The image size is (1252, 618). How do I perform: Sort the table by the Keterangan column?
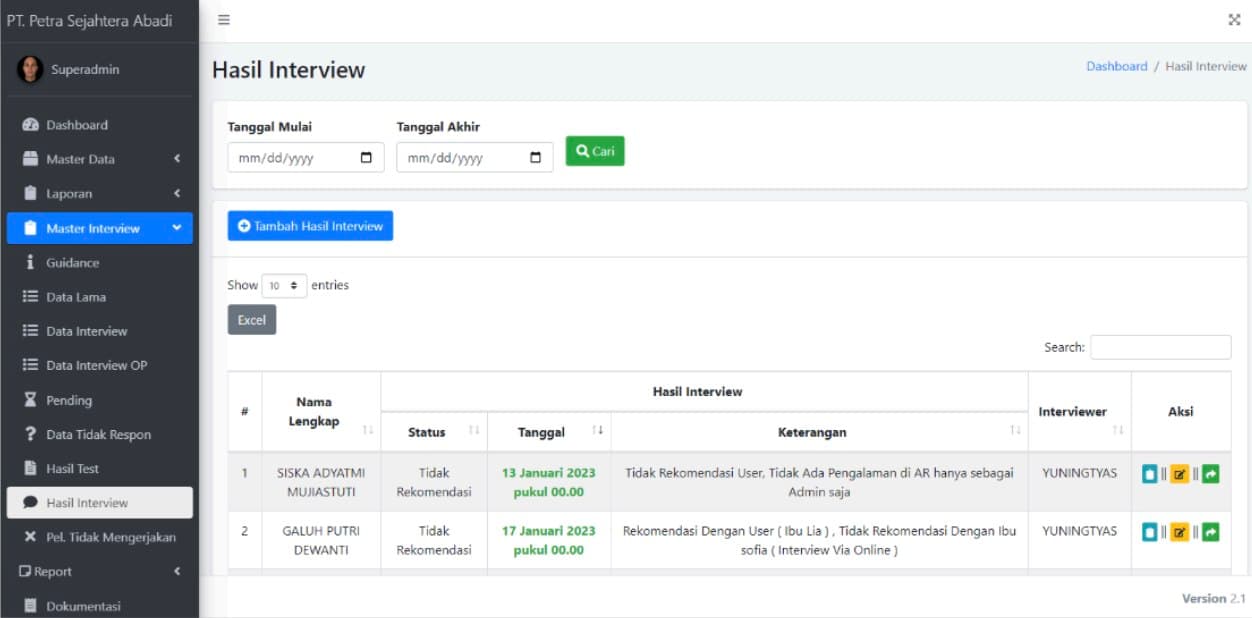tap(1015, 431)
